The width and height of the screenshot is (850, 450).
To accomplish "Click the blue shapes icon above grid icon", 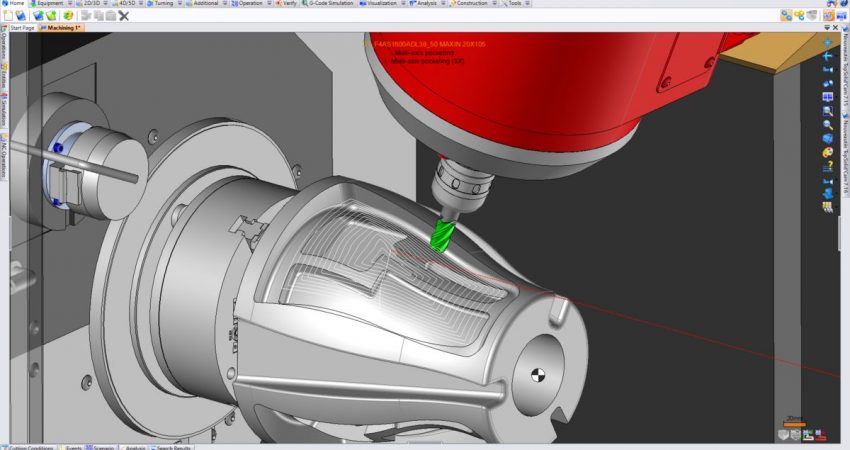I will coord(827,194).
